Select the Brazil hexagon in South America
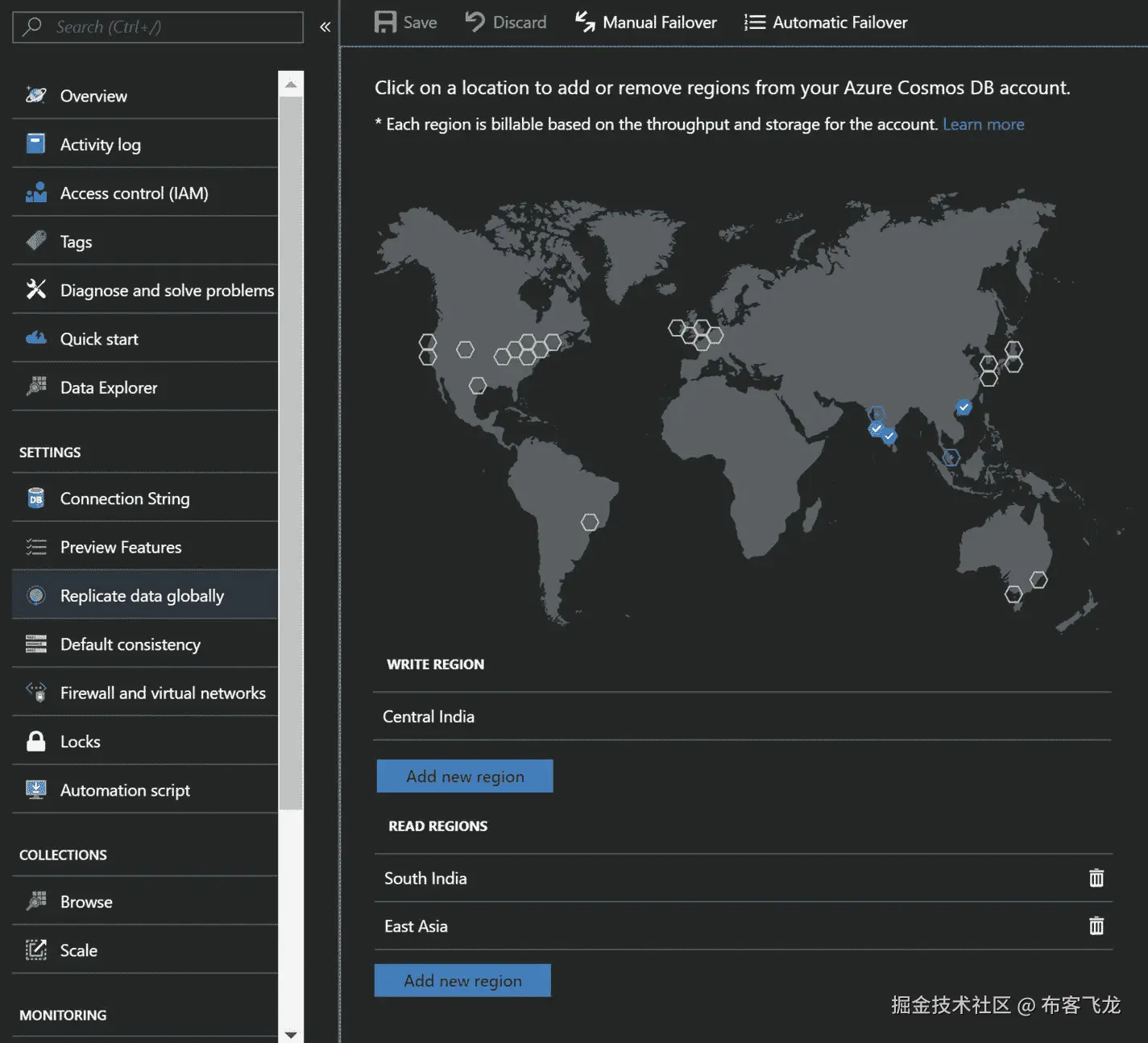Viewport: 1148px width, 1043px height. click(x=590, y=522)
